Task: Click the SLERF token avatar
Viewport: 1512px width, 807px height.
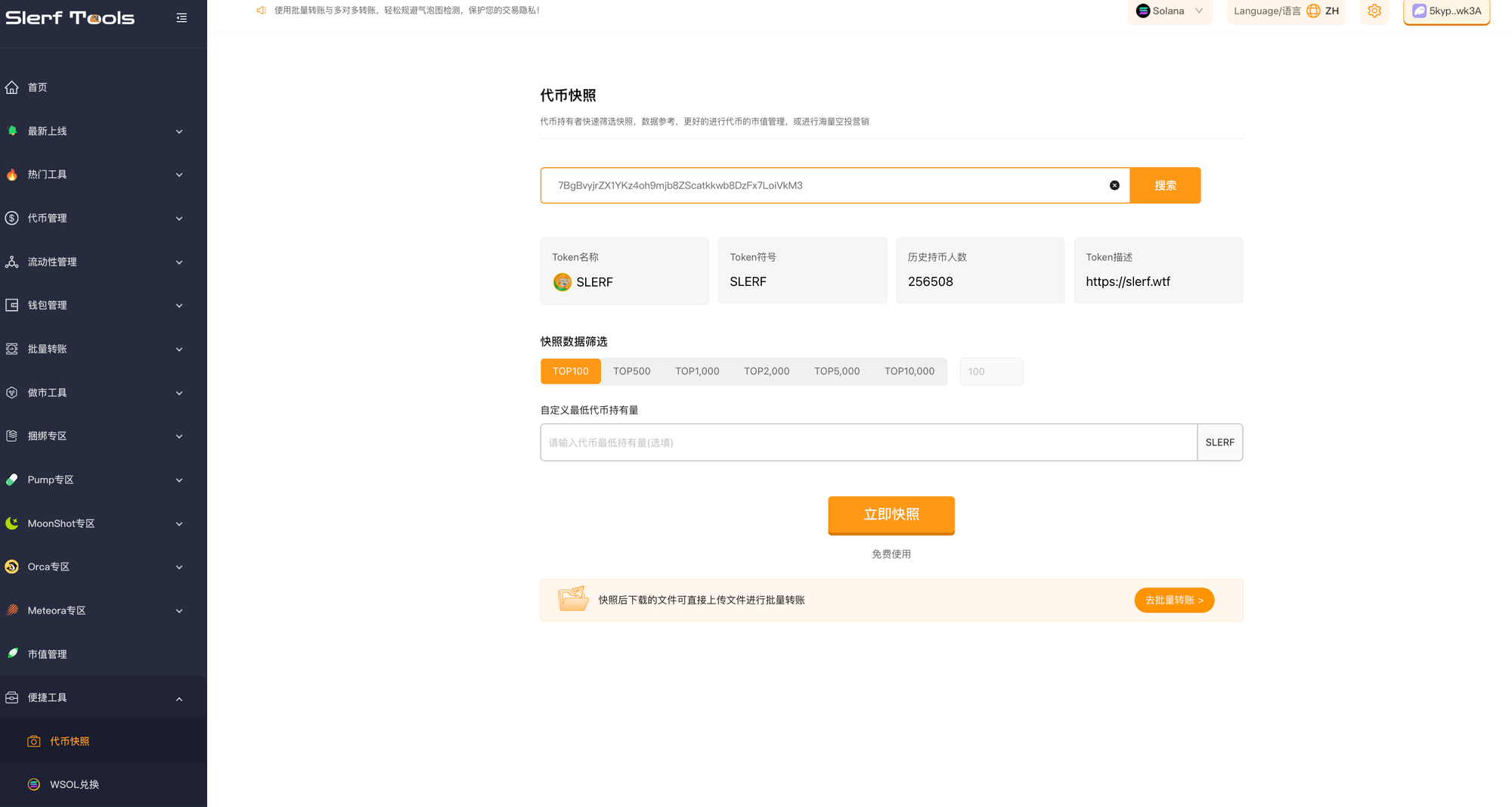Action: click(x=562, y=282)
